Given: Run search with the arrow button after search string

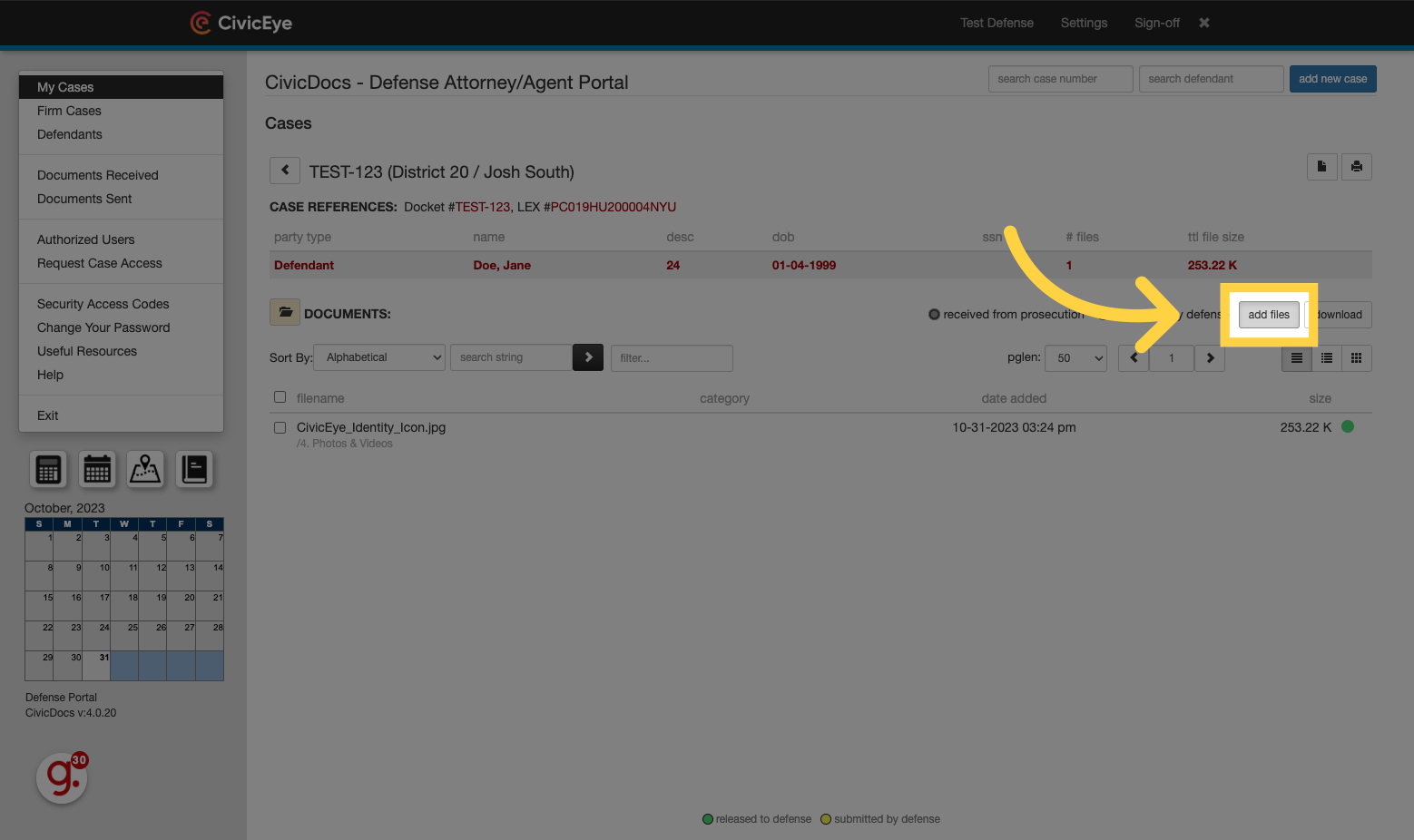Looking at the screenshot, I should click(588, 357).
